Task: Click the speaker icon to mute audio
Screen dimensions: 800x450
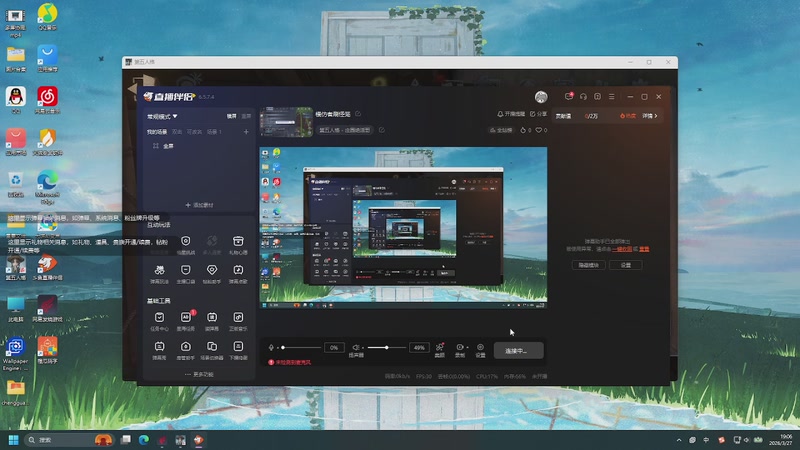Action: [x=356, y=347]
